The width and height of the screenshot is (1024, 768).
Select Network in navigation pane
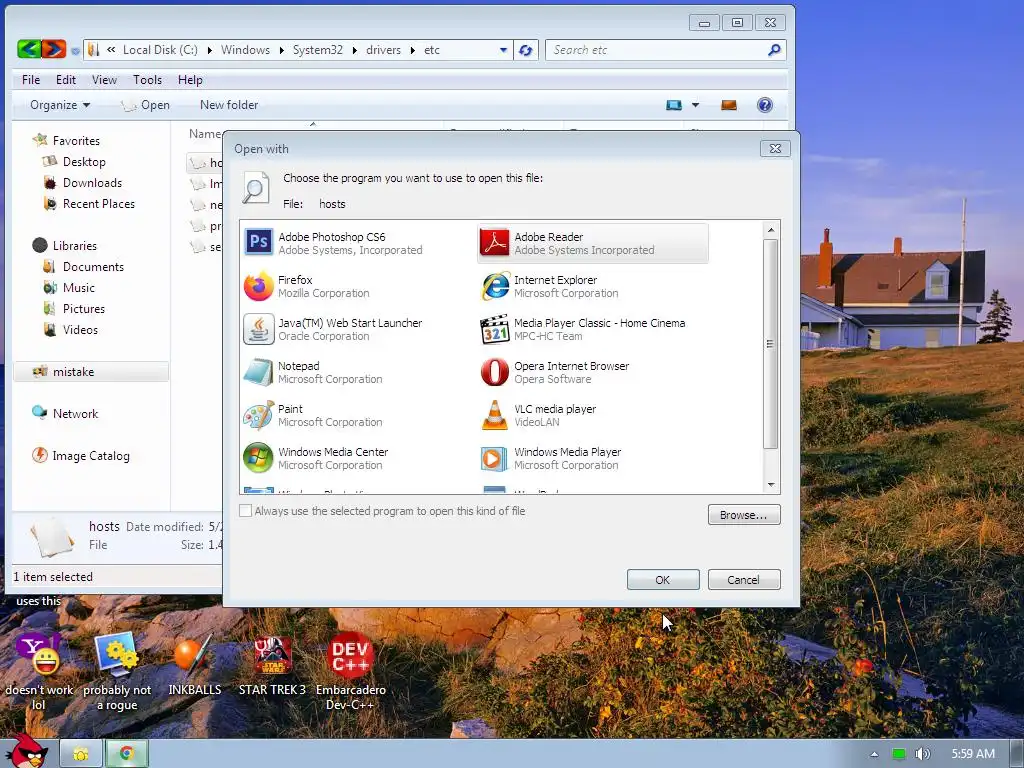click(75, 413)
